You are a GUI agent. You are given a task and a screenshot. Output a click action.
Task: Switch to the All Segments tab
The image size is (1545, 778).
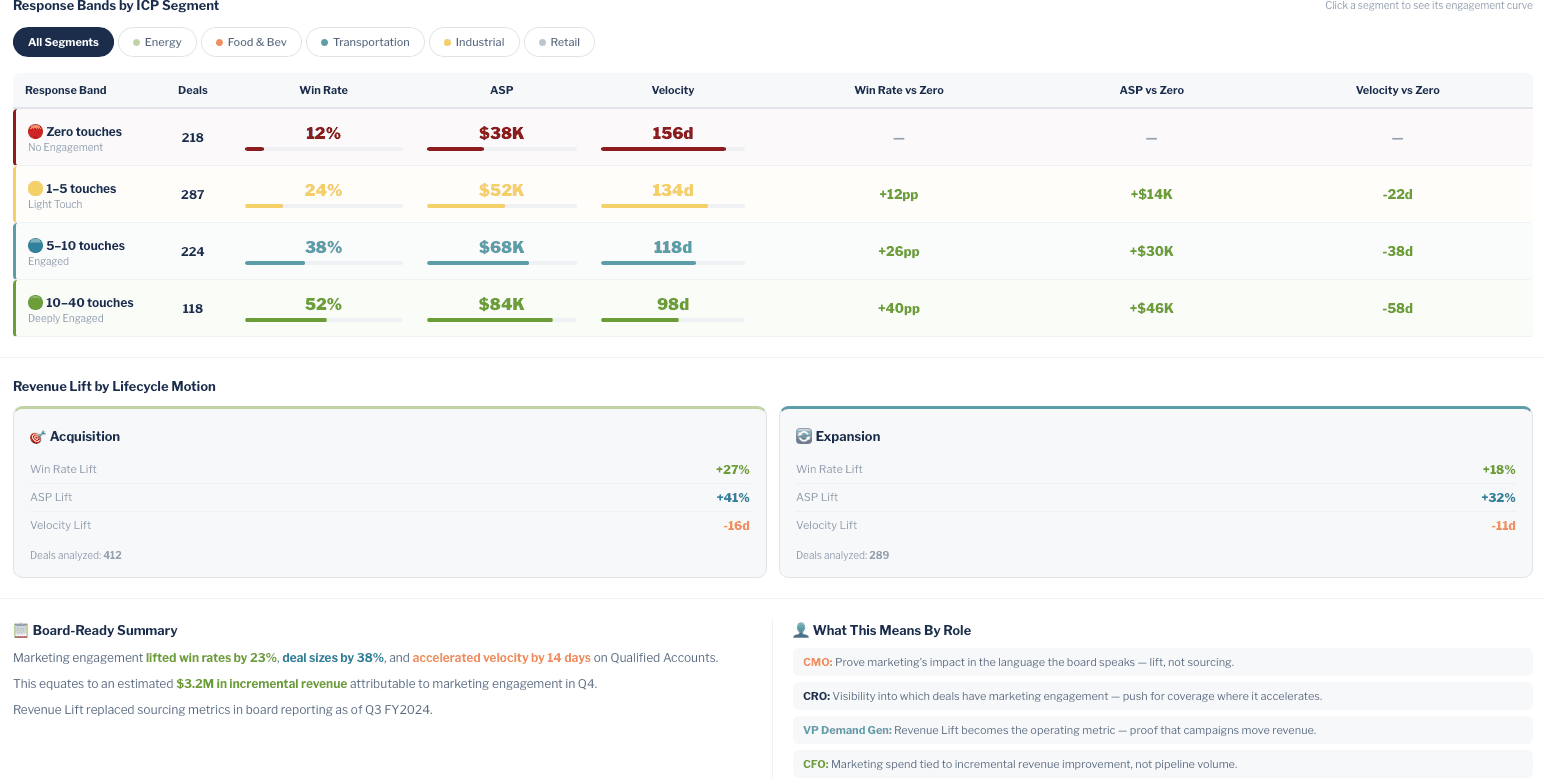[63, 42]
